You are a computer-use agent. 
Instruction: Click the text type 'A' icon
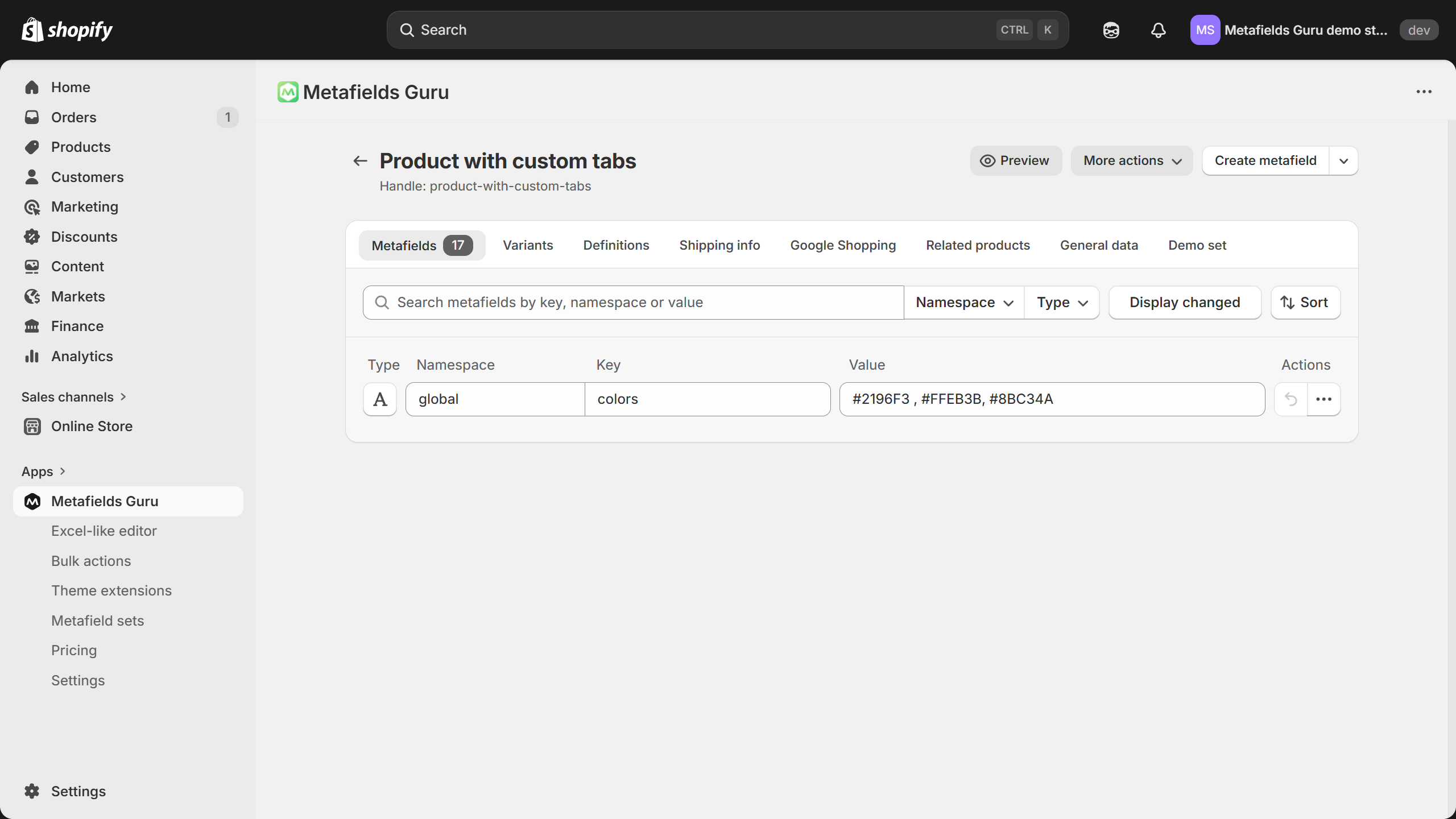380,399
